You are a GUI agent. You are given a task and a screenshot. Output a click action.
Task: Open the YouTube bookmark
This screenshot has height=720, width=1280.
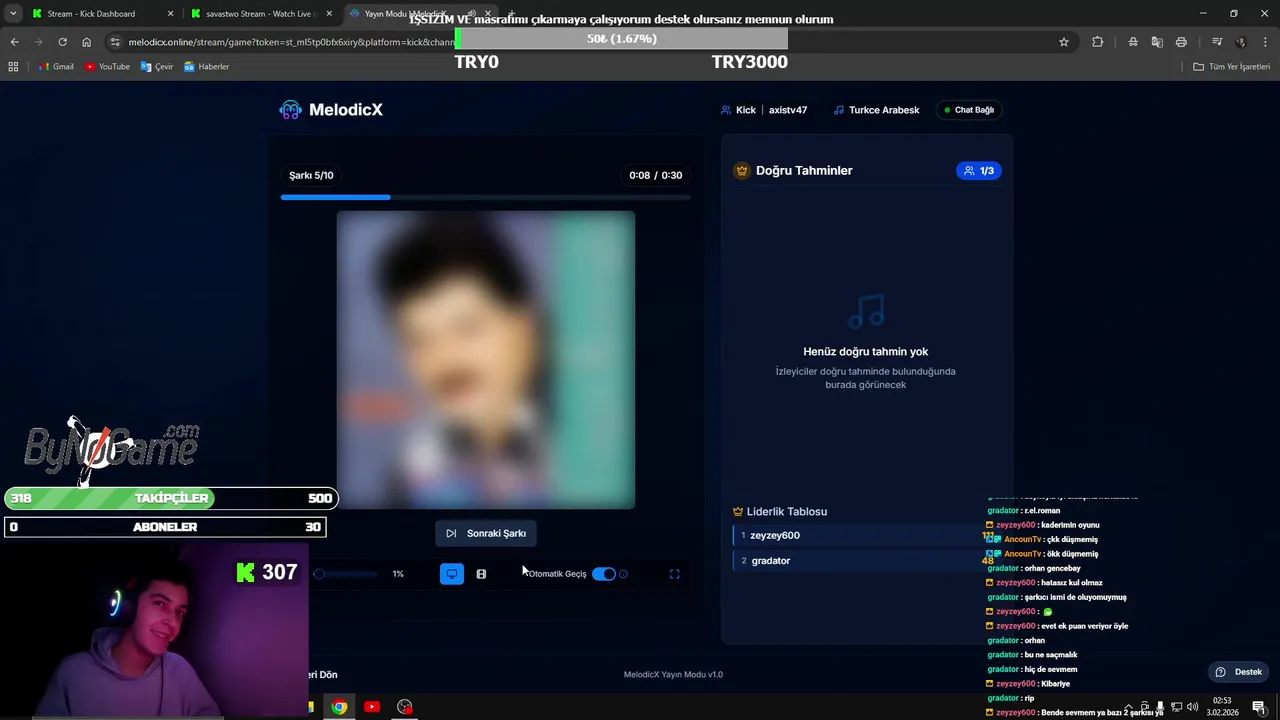[107, 67]
